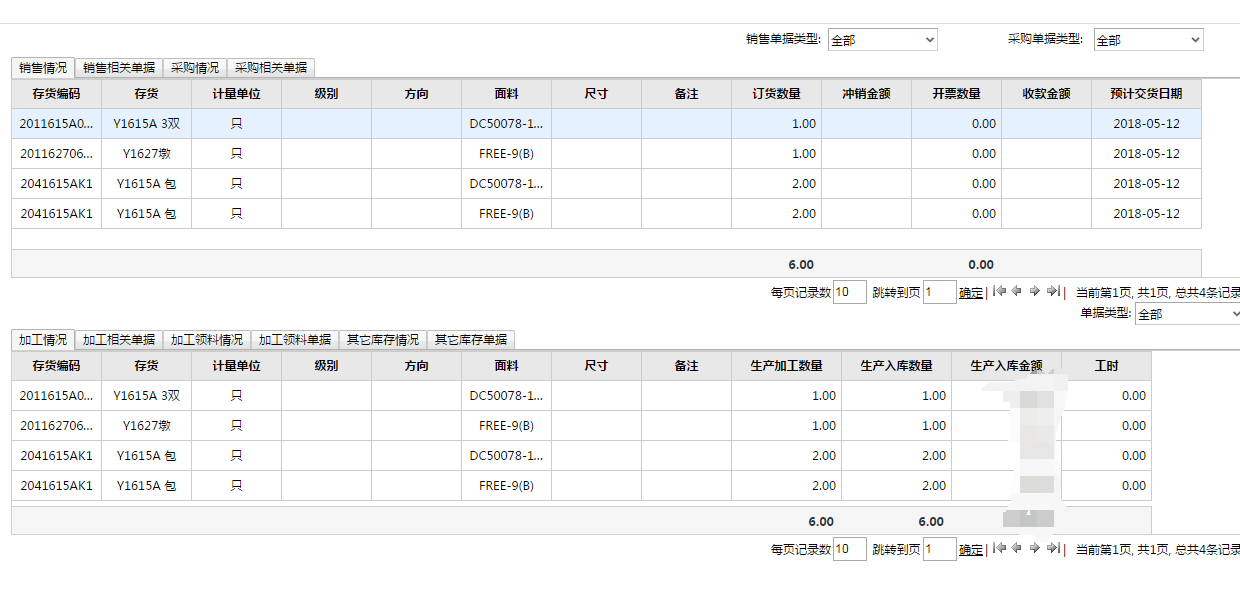The height and width of the screenshot is (610, 1240).
Task: Click 确定 link under the sales table
Action: (x=970, y=293)
